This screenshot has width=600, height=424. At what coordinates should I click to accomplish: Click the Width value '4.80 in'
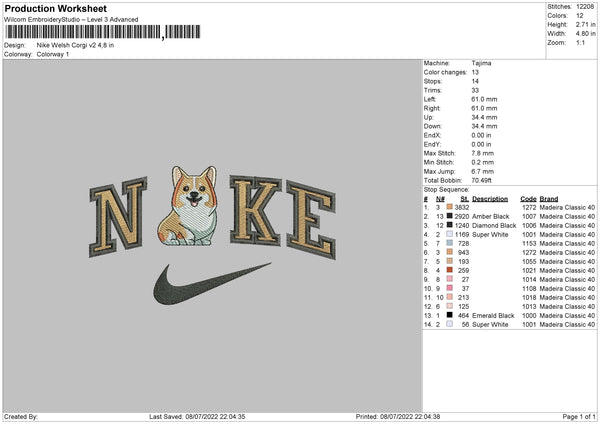(x=585, y=34)
